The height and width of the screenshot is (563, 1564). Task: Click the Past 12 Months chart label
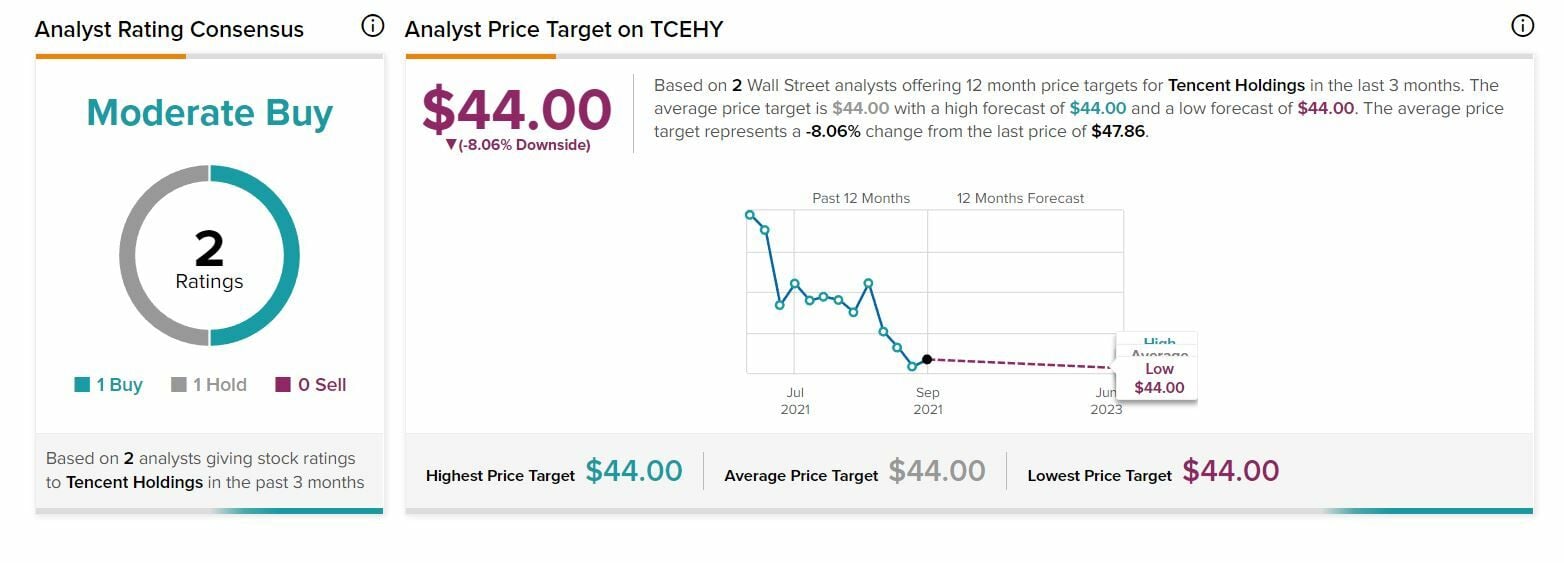(x=861, y=198)
